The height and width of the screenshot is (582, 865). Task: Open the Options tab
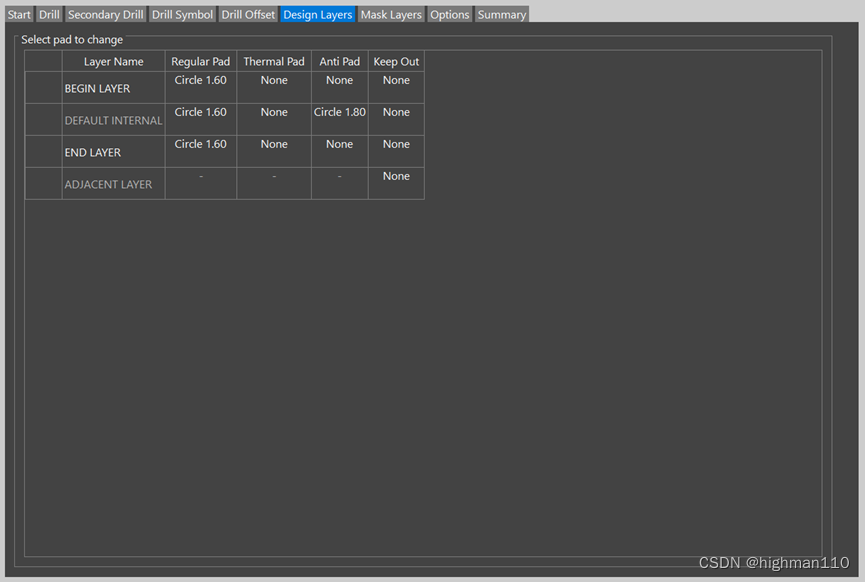[450, 14]
